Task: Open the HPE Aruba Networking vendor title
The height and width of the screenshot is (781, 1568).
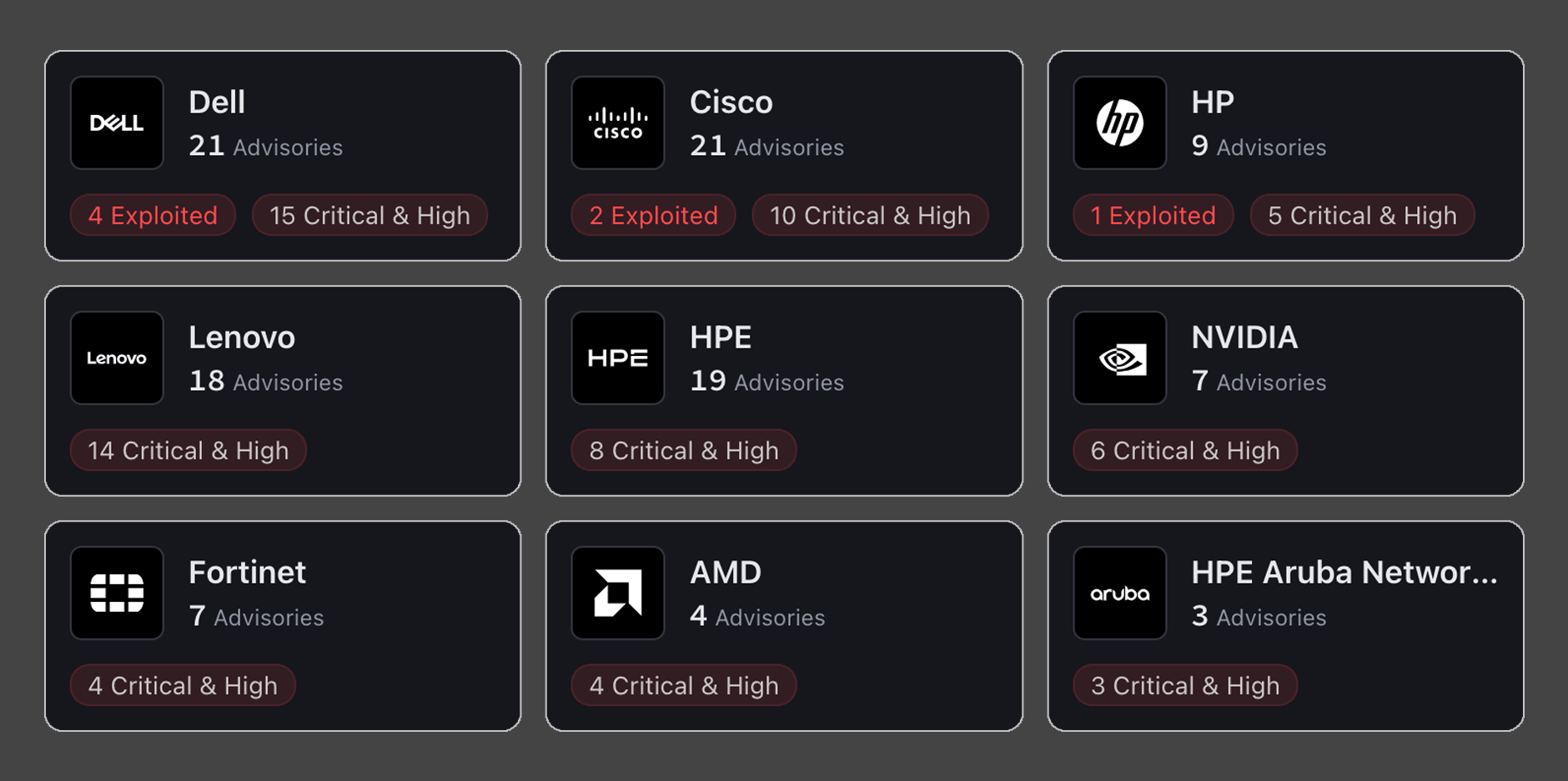Action: coord(1344,573)
